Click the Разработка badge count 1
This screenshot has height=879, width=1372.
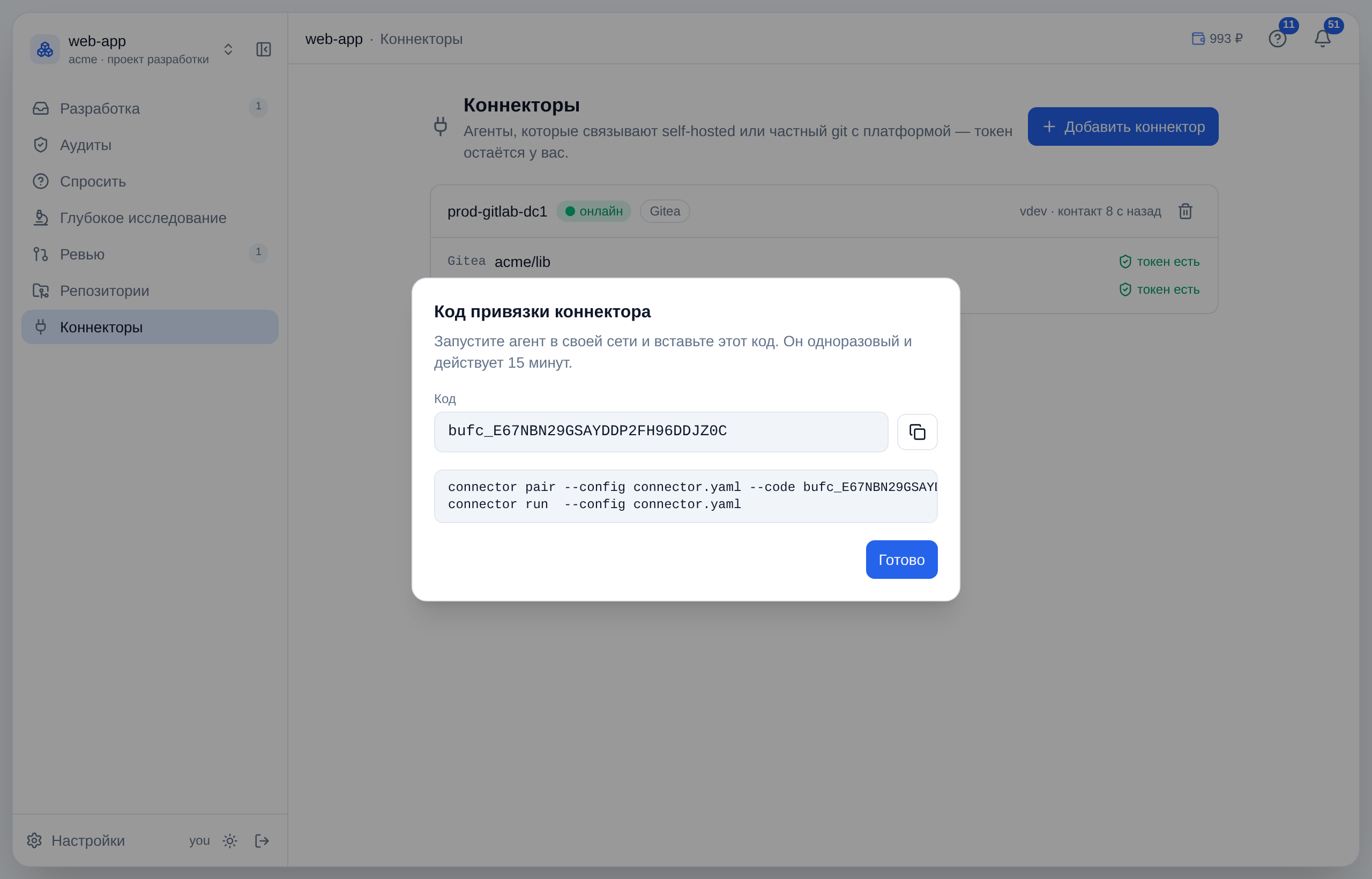pyautogui.click(x=258, y=107)
